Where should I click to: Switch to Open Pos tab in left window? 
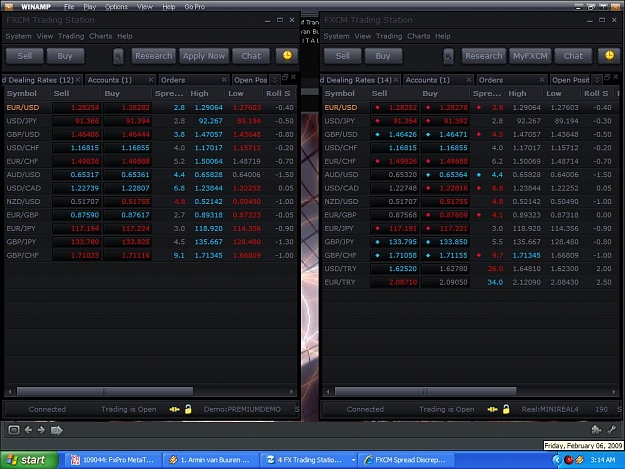pos(251,80)
